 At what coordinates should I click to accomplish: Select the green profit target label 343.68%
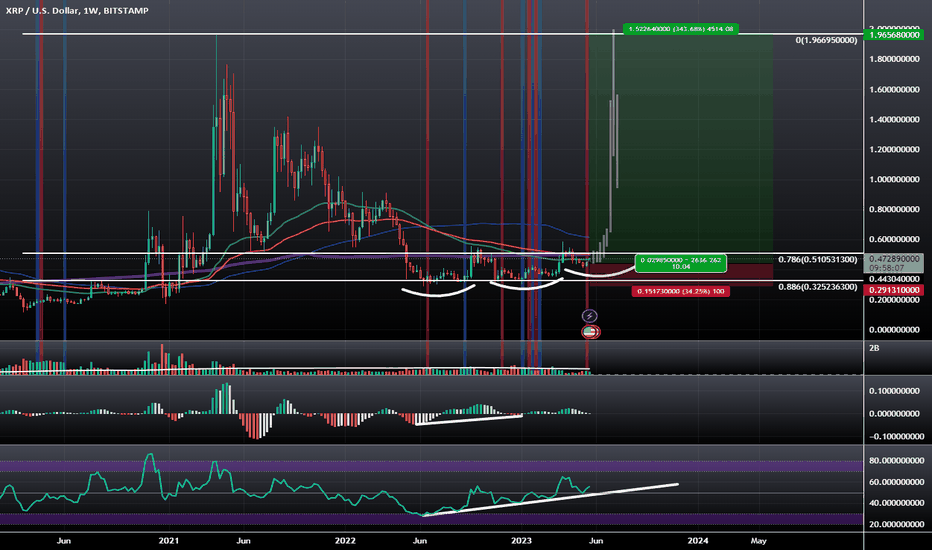680,29
